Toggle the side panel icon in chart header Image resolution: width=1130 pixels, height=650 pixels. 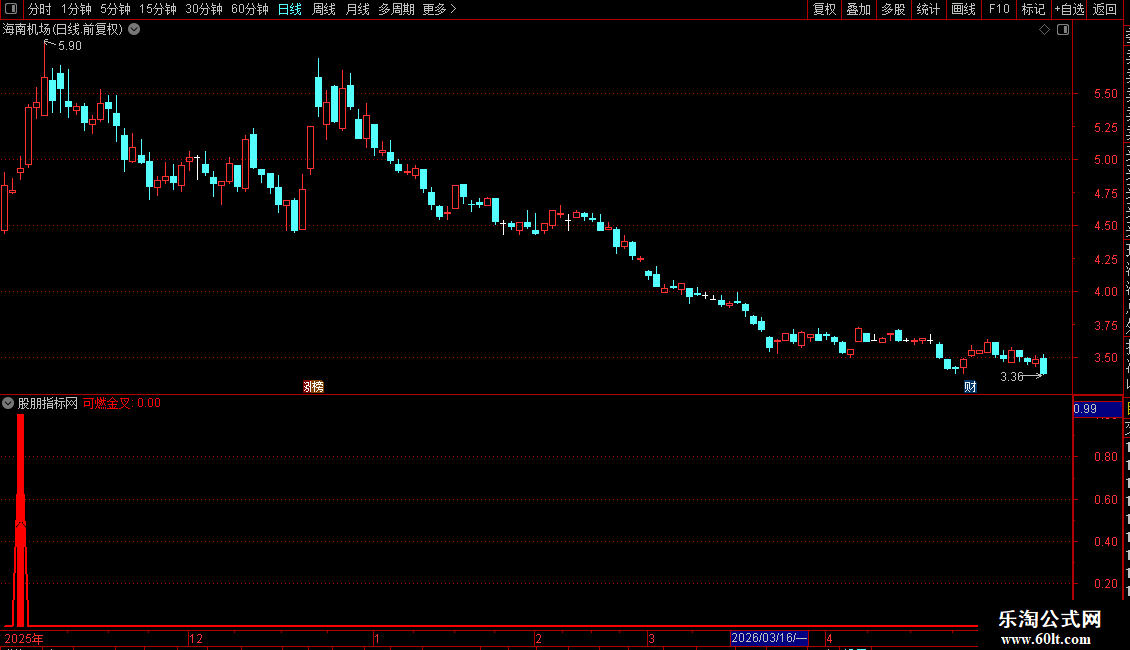point(1063,30)
